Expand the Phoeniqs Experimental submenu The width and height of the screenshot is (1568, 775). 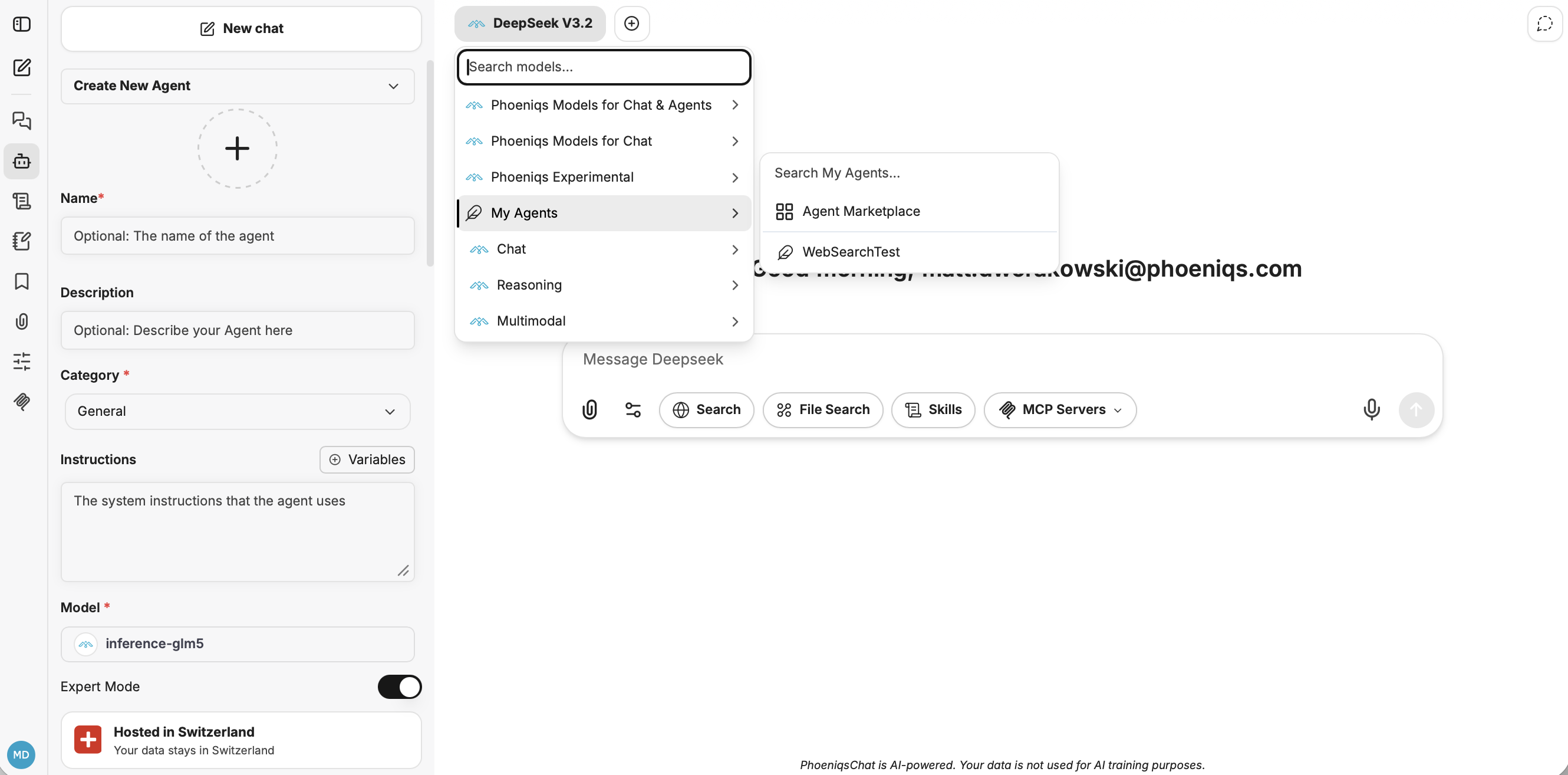point(604,177)
